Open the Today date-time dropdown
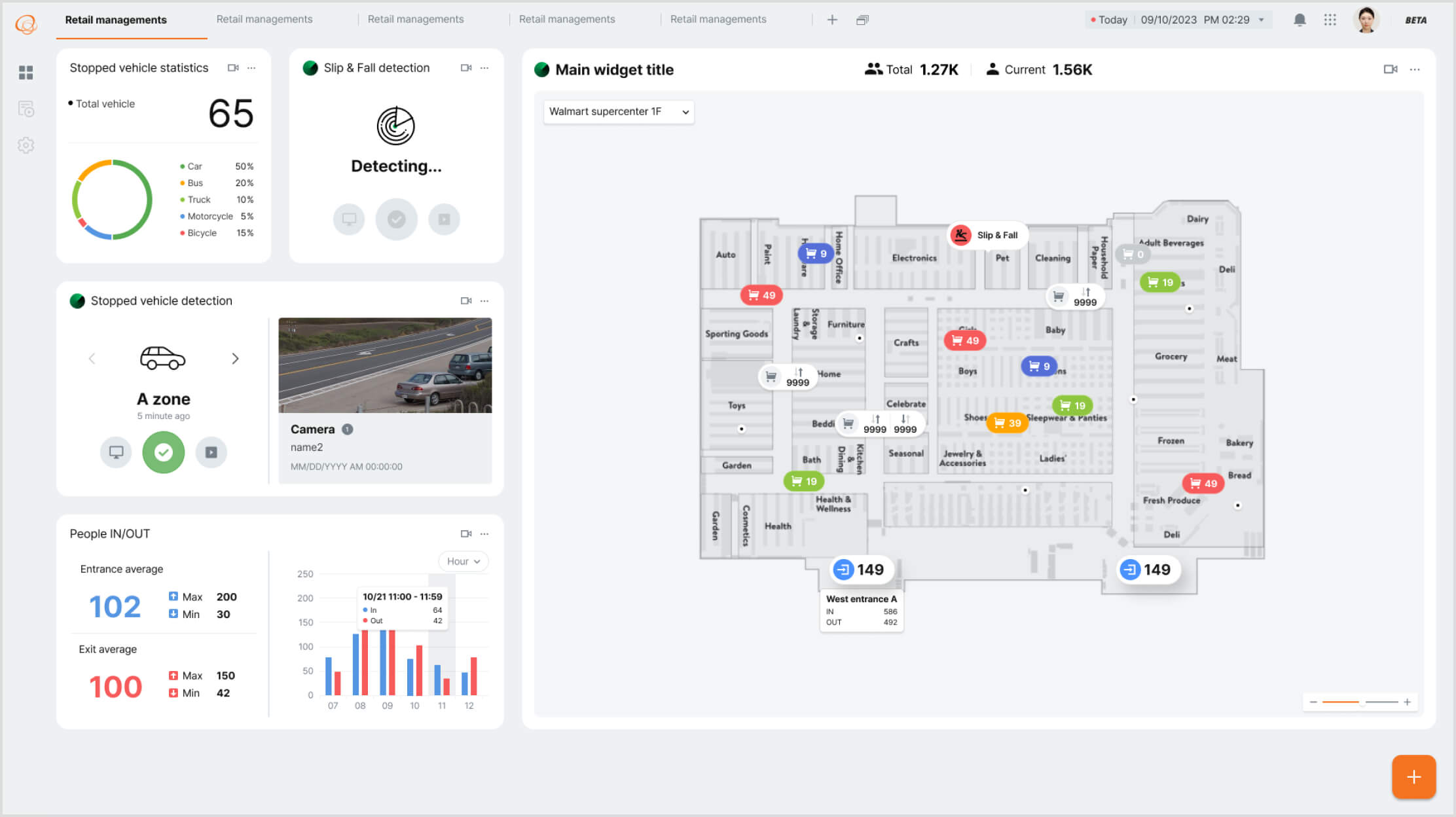Image resolution: width=1456 pixels, height=817 pixels. point(1178,20)
